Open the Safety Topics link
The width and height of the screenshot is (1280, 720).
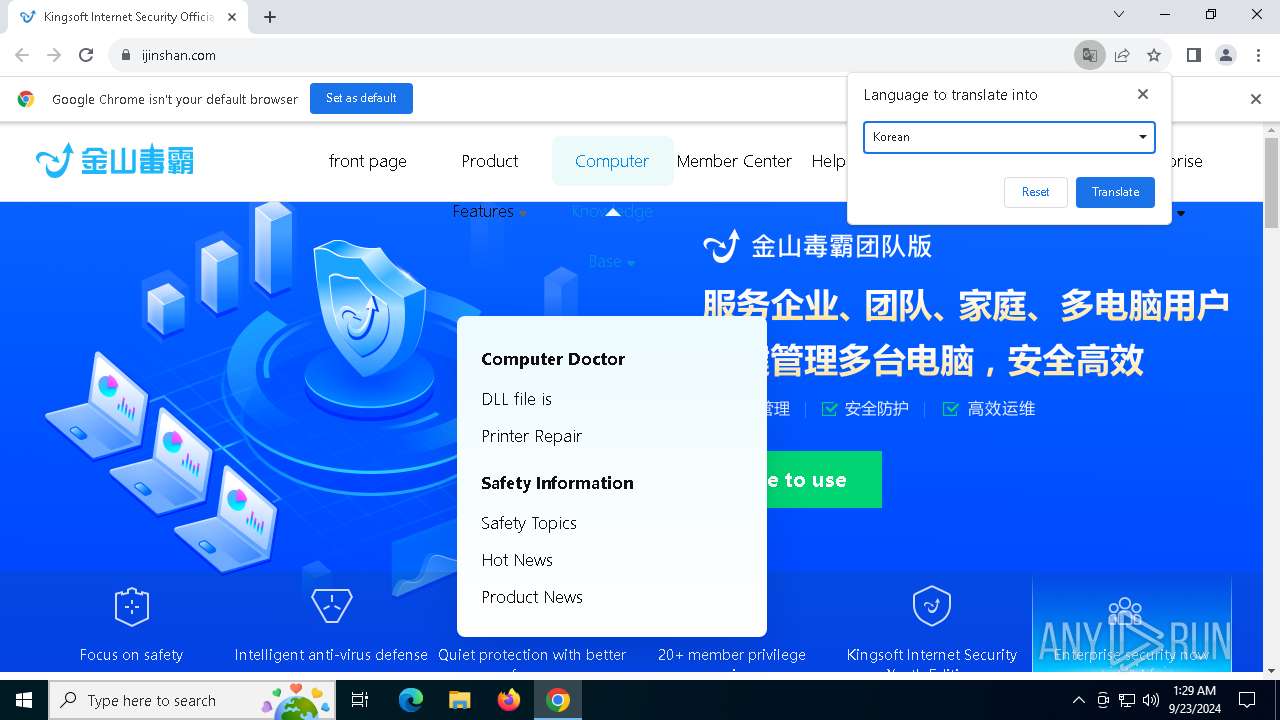[x=528, y=523]
